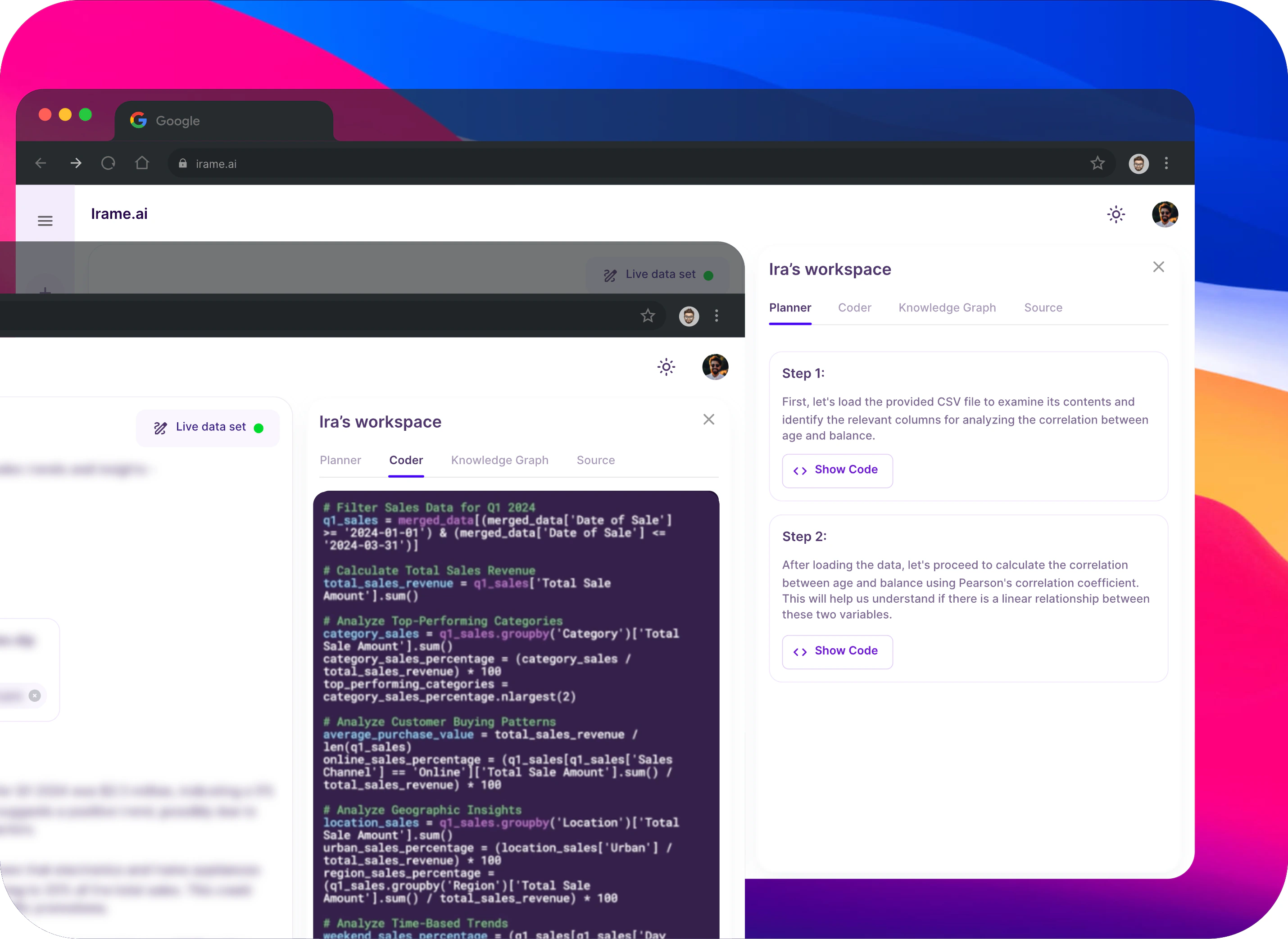1288x939 pixels.
Task: Click the browser forward arrow
Action: coord(76,164)
